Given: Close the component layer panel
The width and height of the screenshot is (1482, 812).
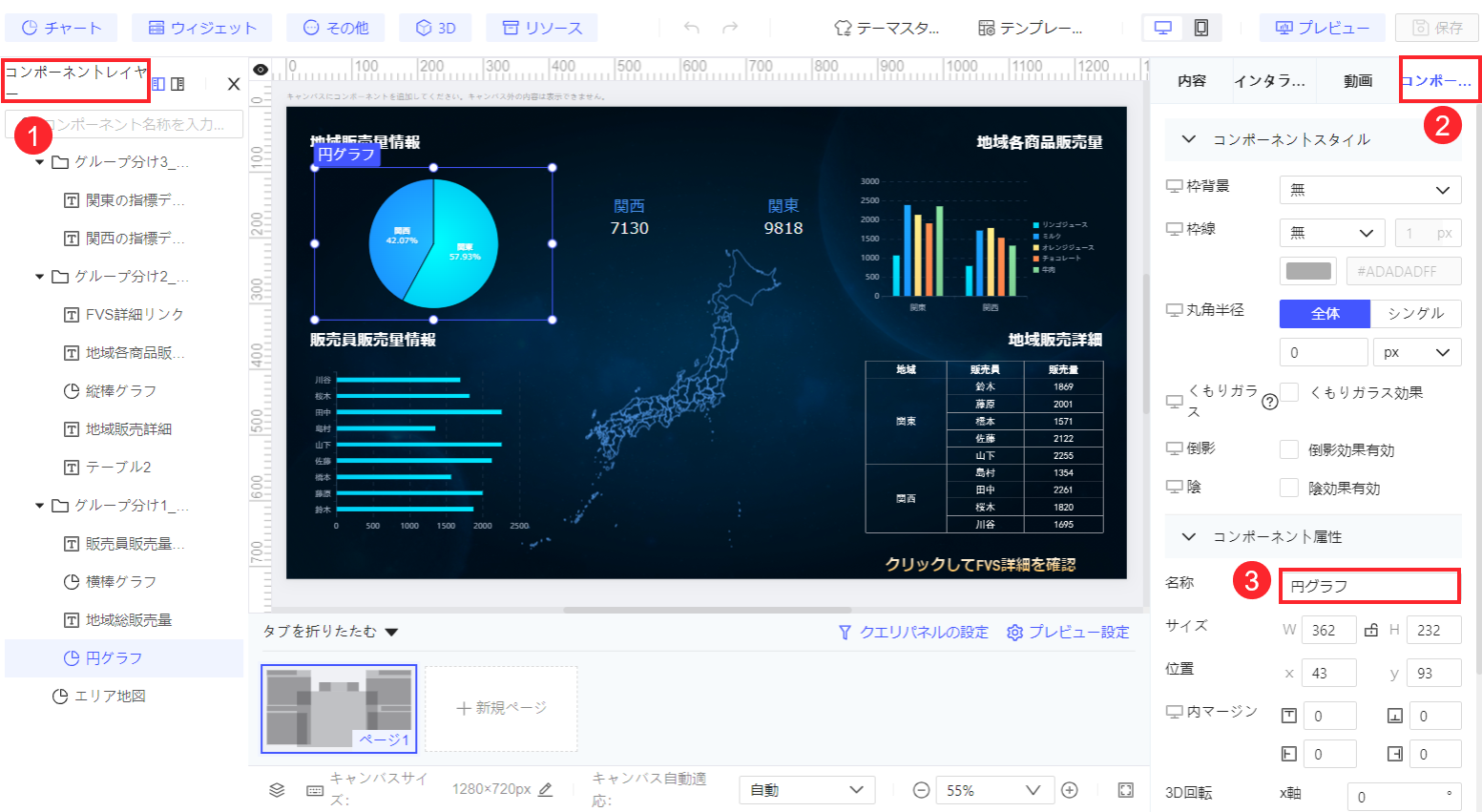Looking at the screenshot, I should [x=234, y=84].
